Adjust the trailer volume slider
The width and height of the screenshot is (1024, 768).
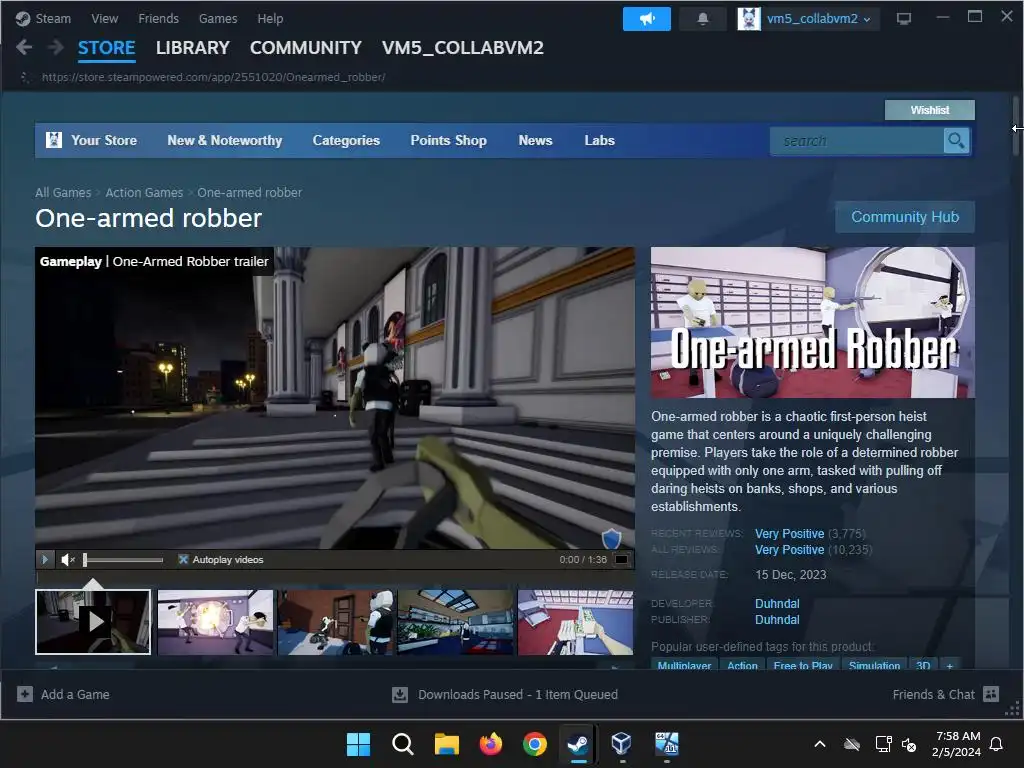pos(123,560)
